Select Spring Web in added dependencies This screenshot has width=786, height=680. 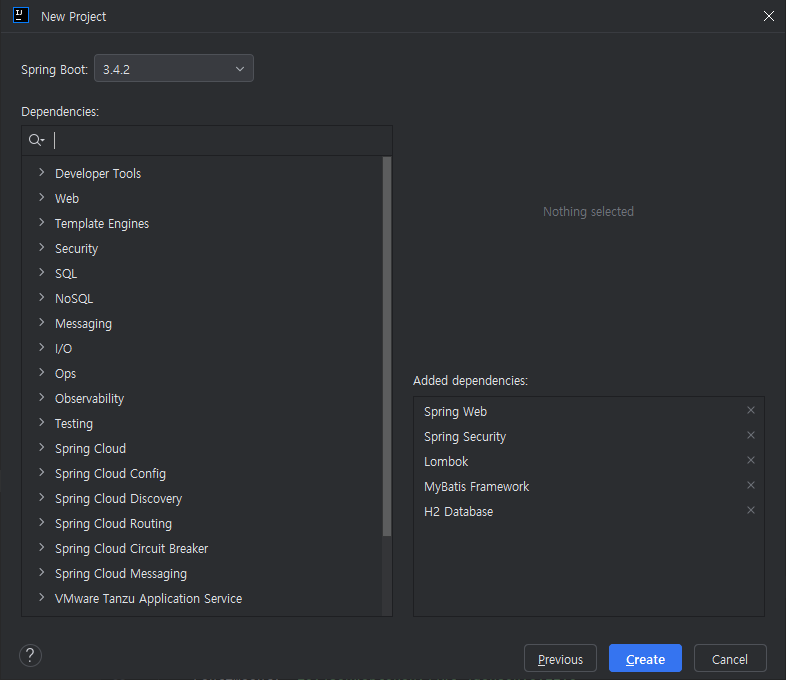(588, 411)
